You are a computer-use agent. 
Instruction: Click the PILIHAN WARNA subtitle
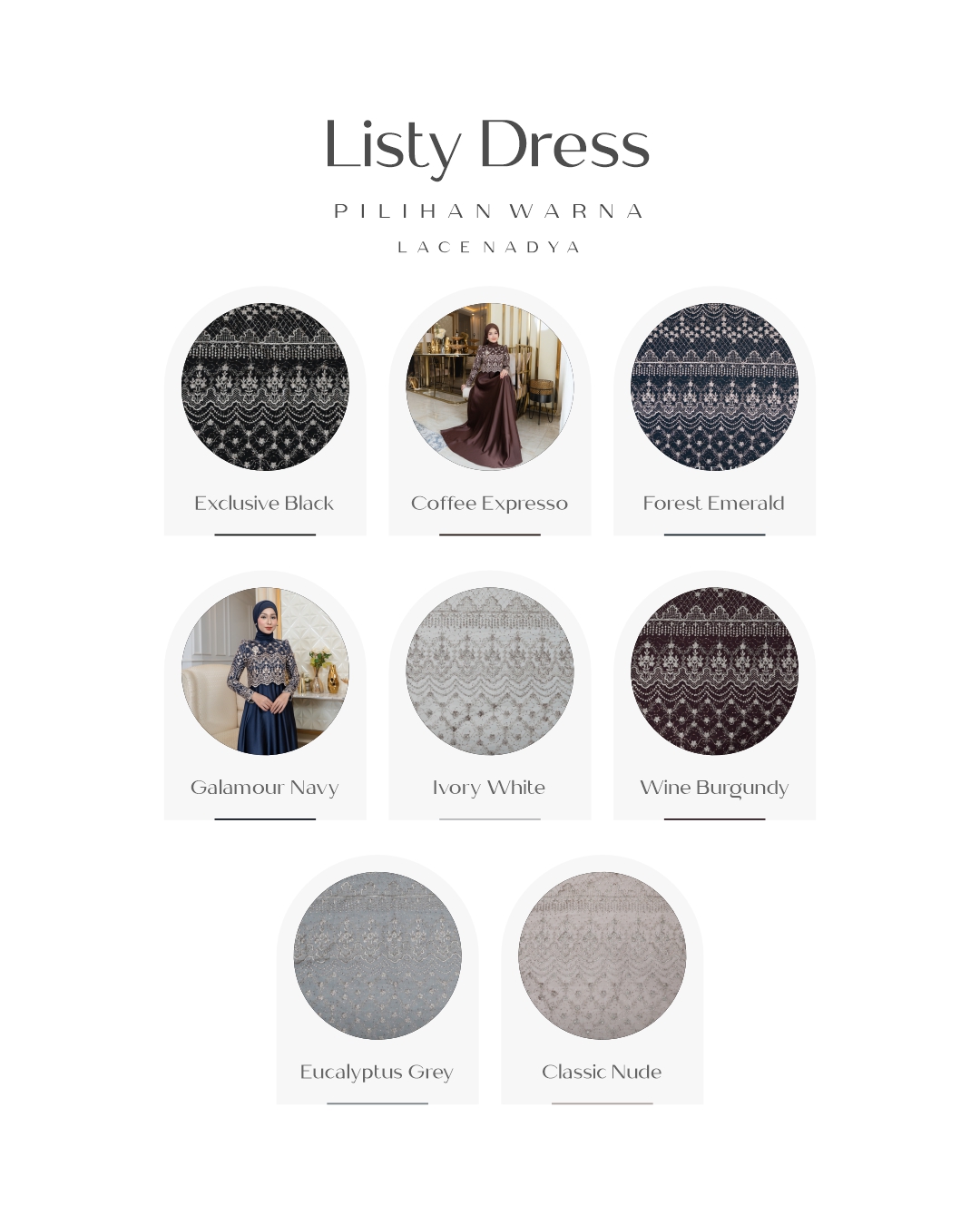click(x=489, y=211)
